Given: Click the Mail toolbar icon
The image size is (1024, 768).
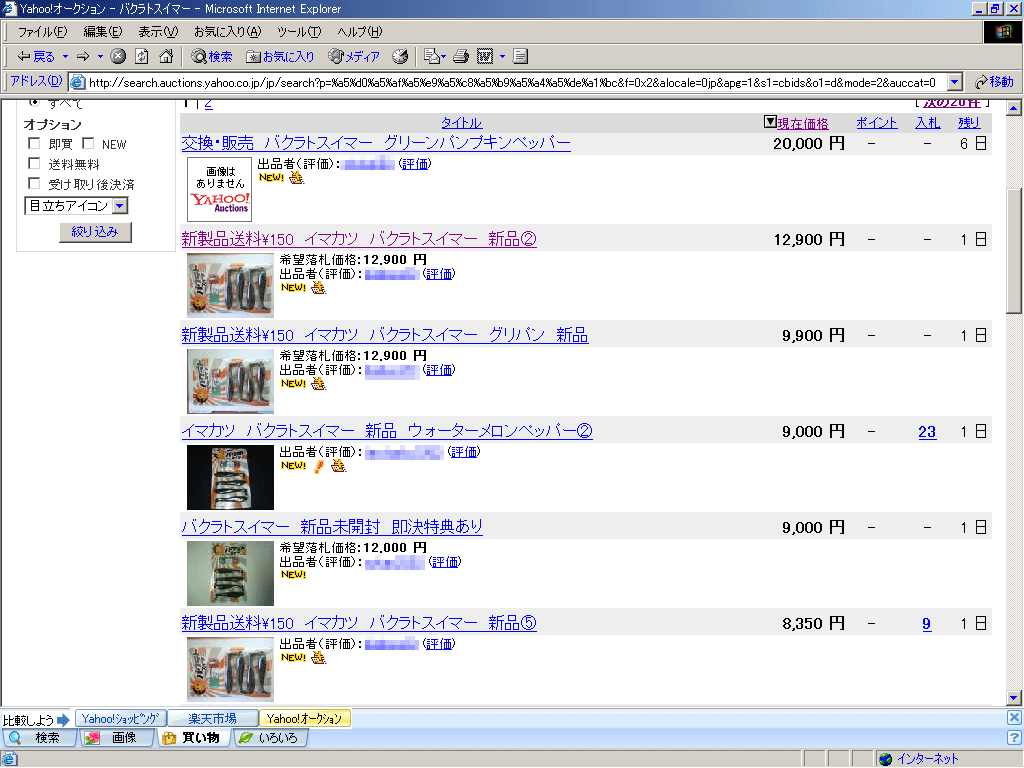Looking at the screenshot, I should 430,57.
